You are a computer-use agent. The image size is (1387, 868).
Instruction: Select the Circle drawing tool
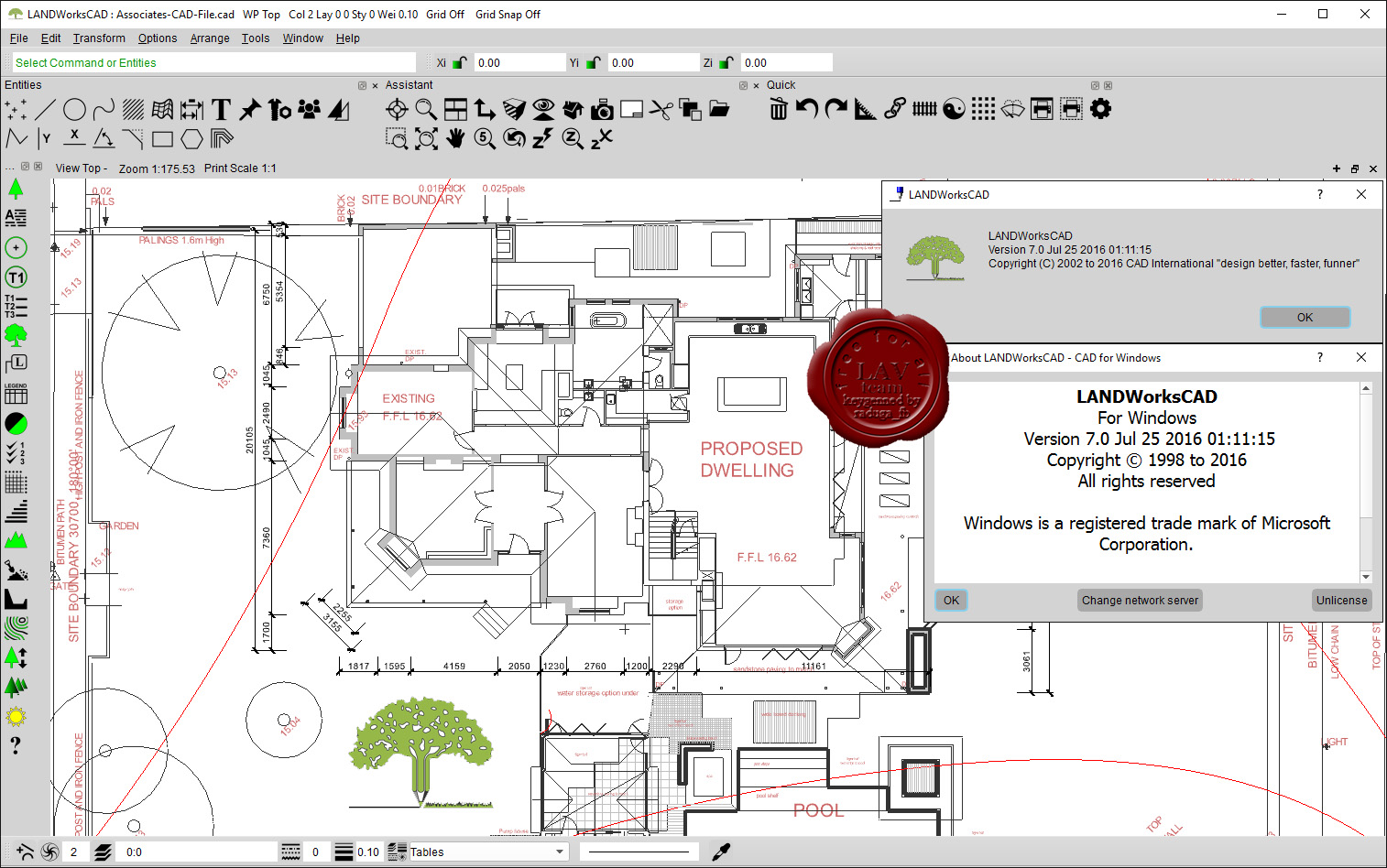point(74,110)
